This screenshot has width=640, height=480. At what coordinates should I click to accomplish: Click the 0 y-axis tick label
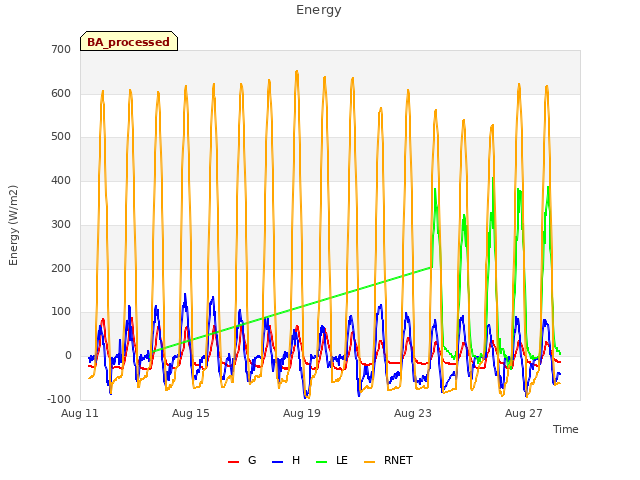(x=68, y=356)
